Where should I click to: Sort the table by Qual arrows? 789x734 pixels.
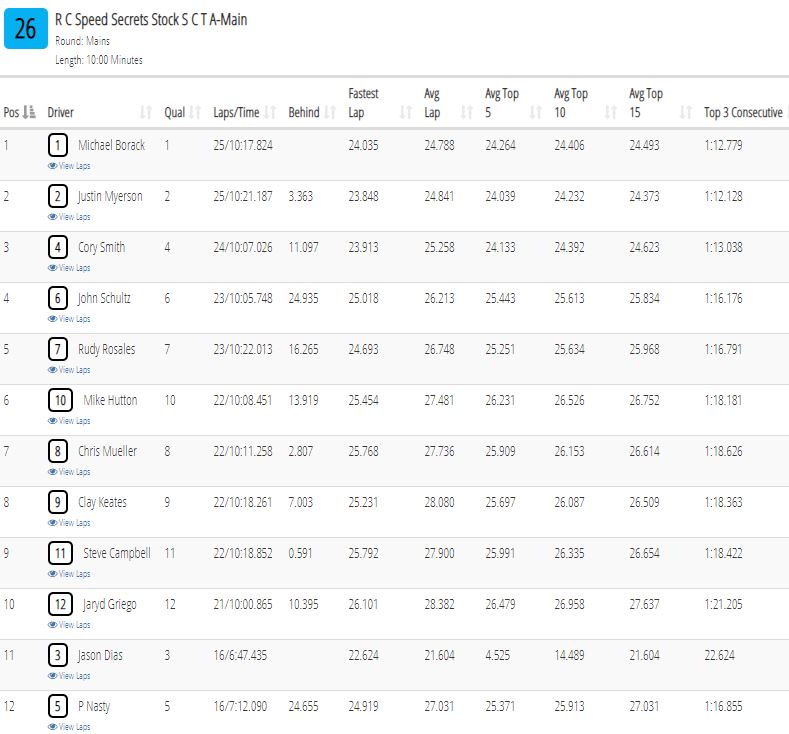tap(195, 112)
